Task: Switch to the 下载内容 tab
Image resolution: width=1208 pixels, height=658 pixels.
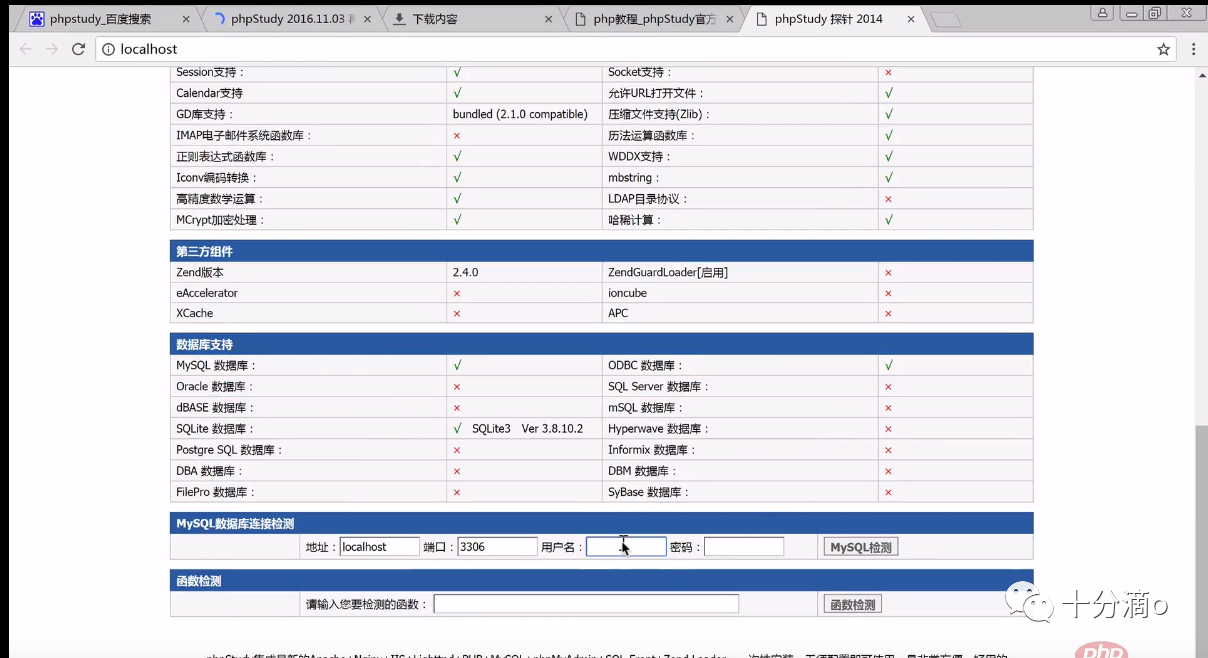Action: [x=460, y=19]
